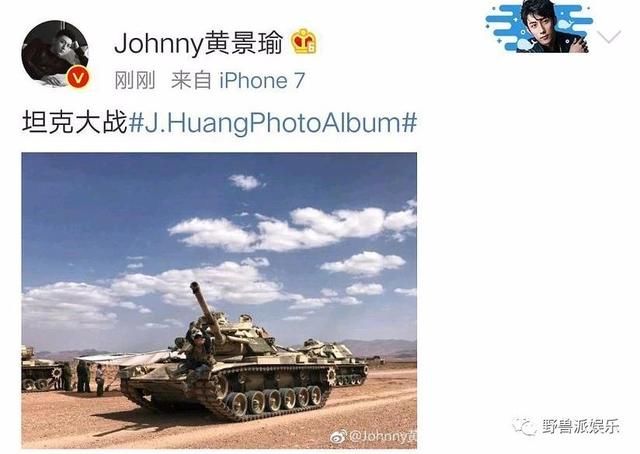The height and width of the screenshot is (454, 640).
Task: Open the Johnny黄景瑜 username link
Action: pyautogui.click(x=199, y=43)
